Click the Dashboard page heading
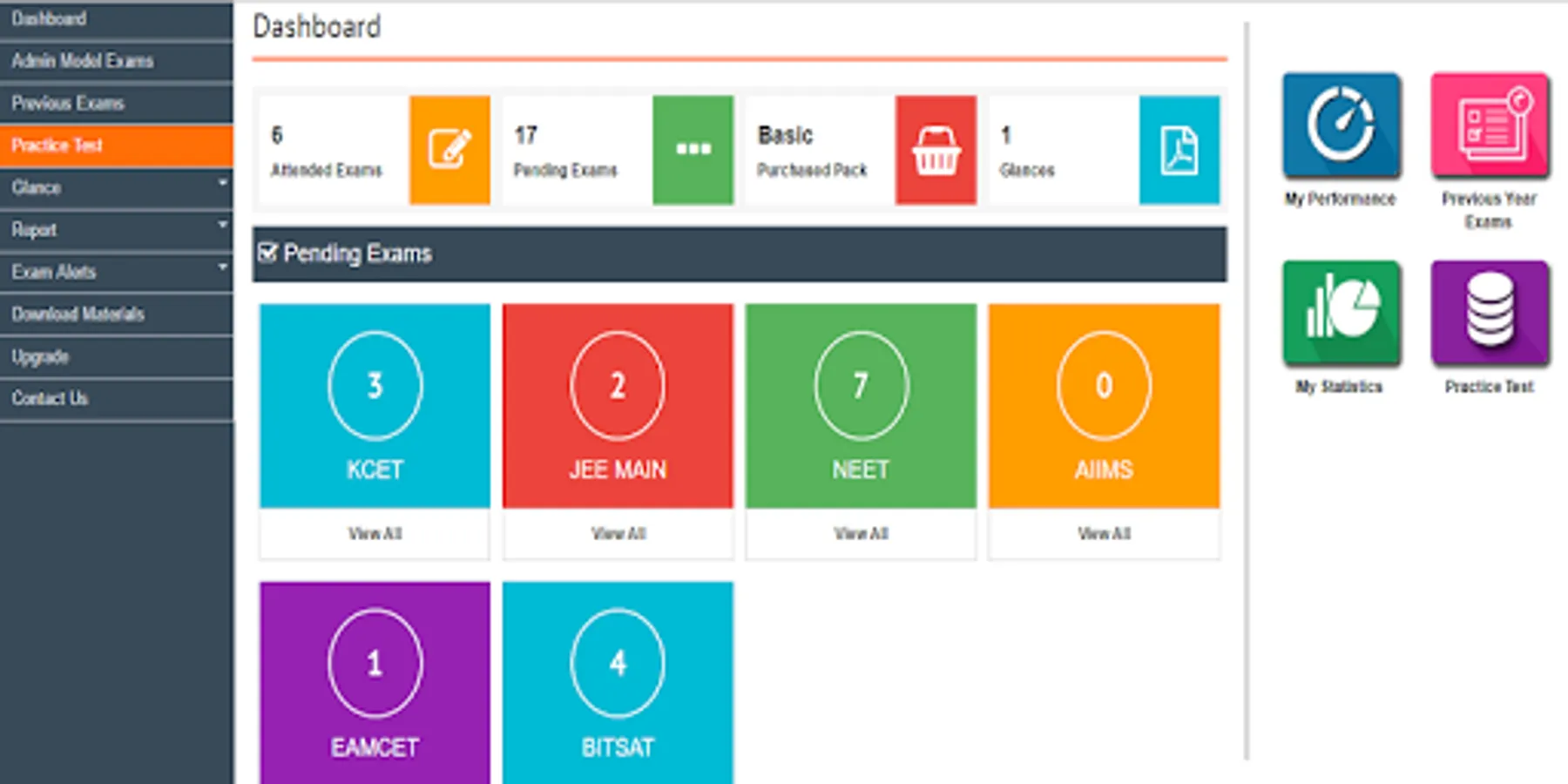This screenshot has height=784, width=1568. (317, 27)
